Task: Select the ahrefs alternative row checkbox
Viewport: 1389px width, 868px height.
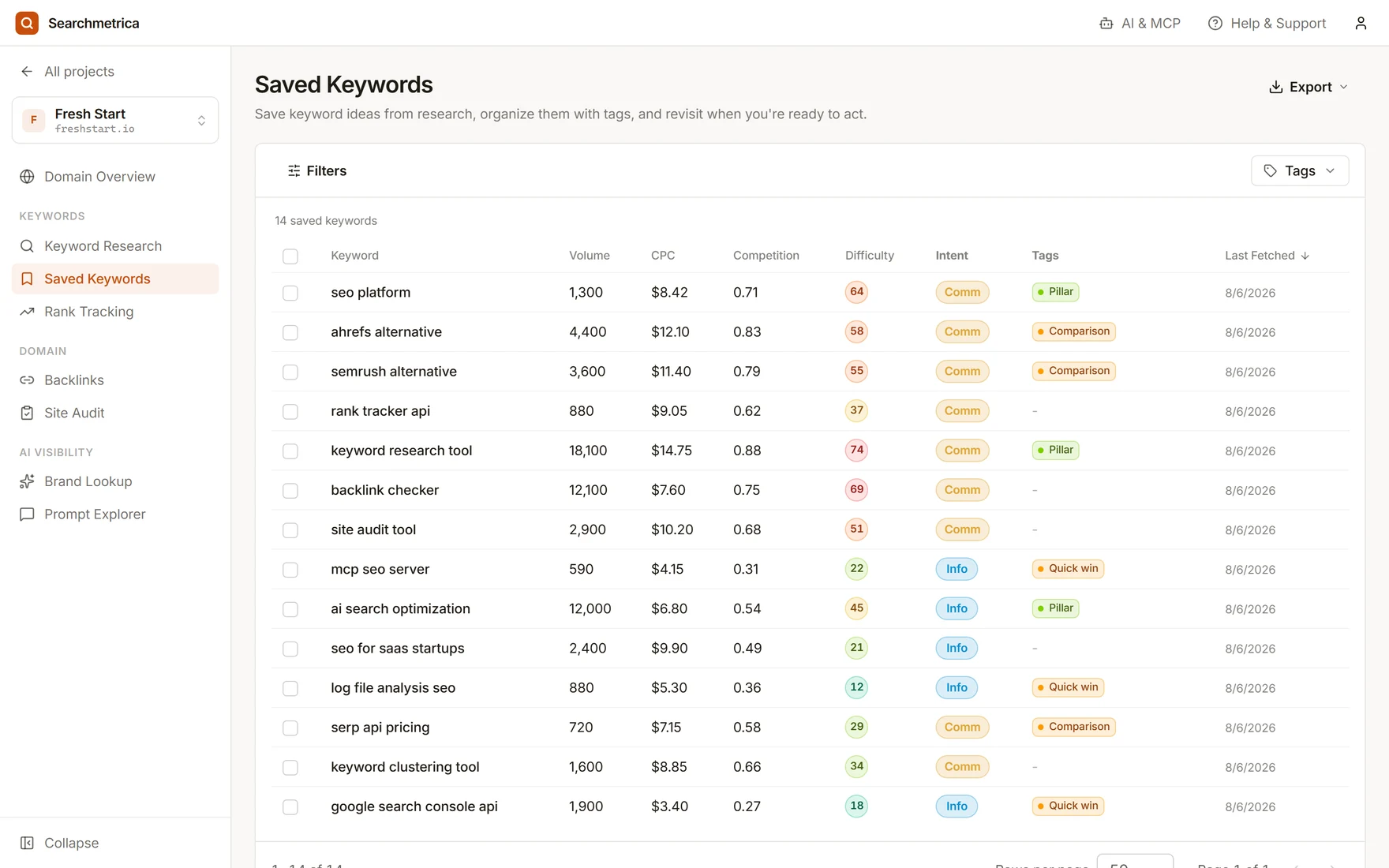Action: 290,332
